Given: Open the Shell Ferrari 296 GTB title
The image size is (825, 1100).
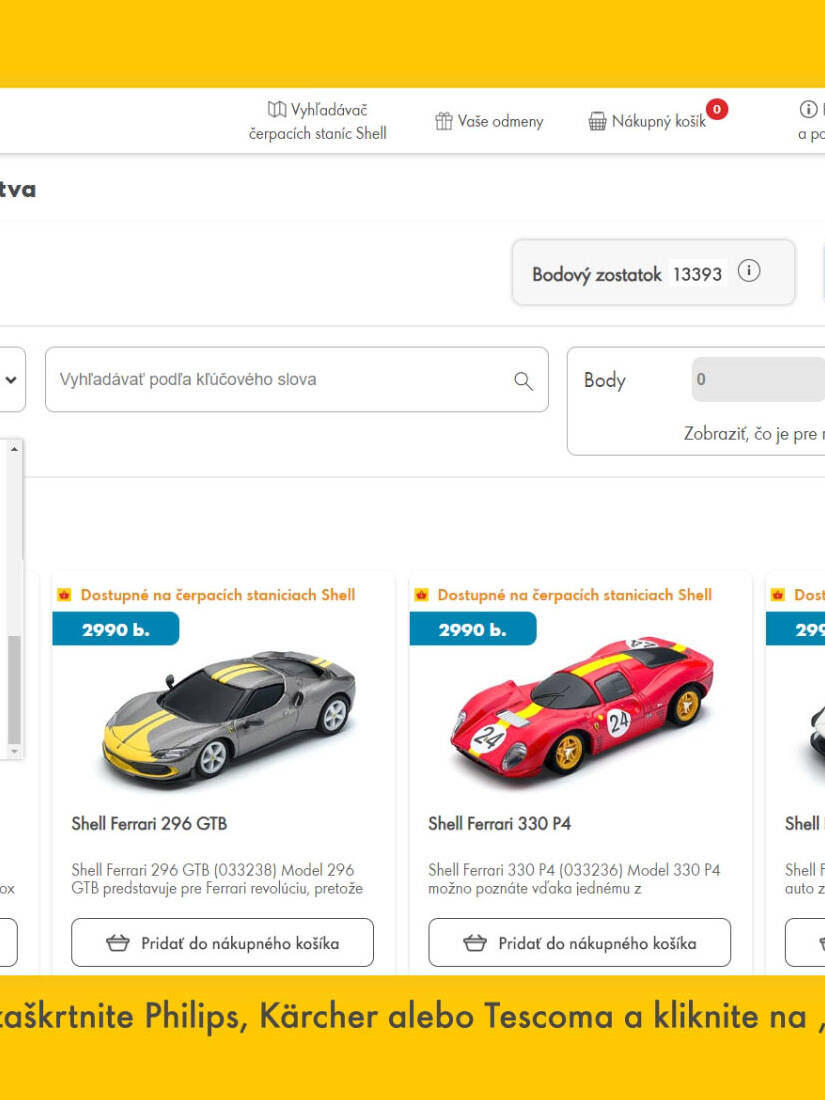Looking at the screenshot, I should (x=149, y=824).
